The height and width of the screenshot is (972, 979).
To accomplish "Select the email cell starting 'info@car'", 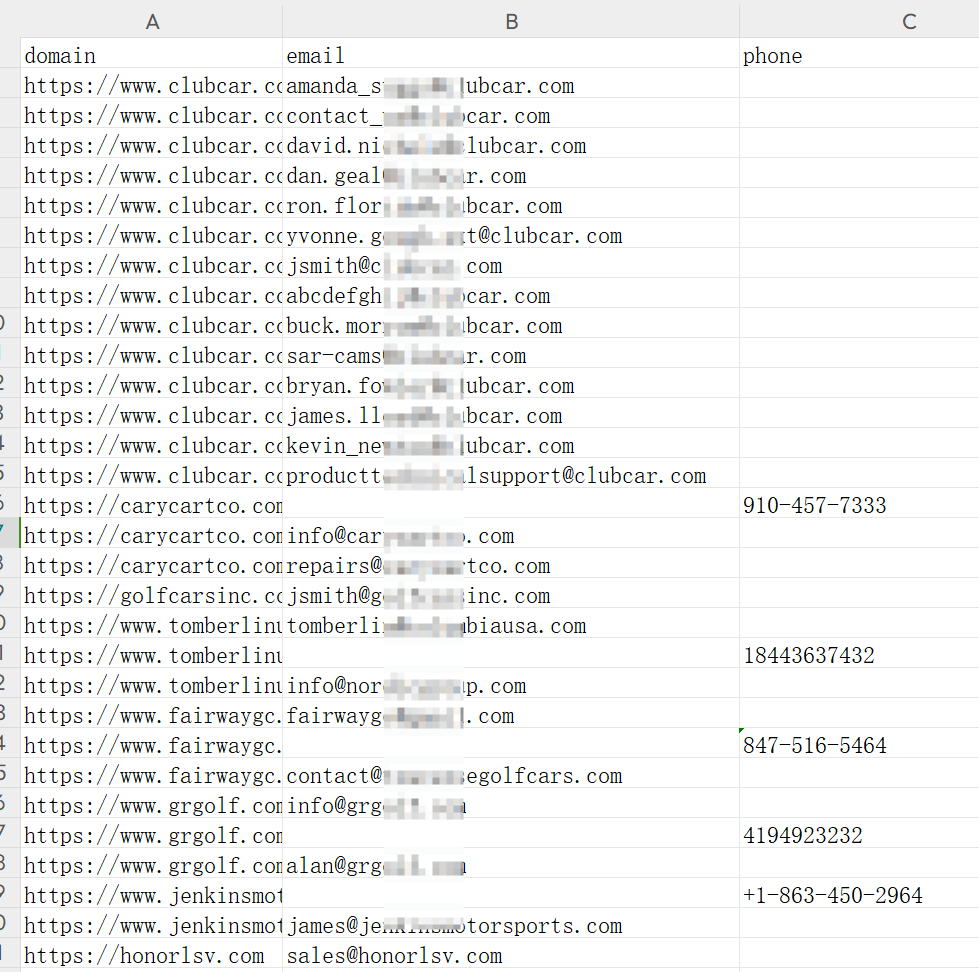I will [511, 535].
